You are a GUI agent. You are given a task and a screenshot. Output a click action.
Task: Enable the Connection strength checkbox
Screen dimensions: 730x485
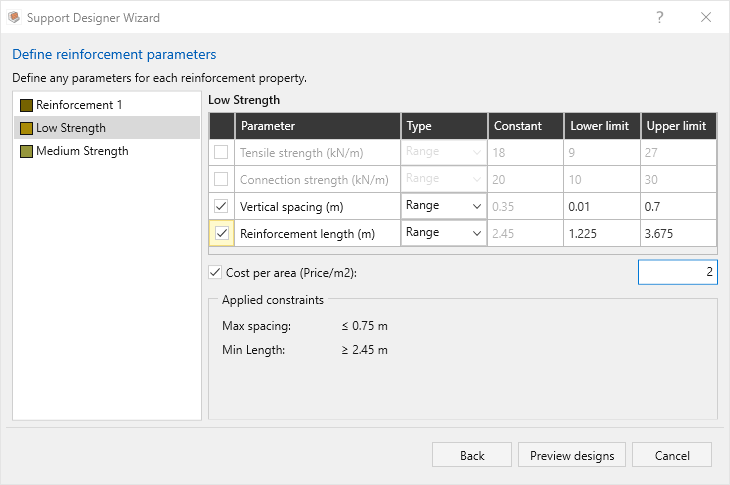pyautogui.click(x=221, y=179)
